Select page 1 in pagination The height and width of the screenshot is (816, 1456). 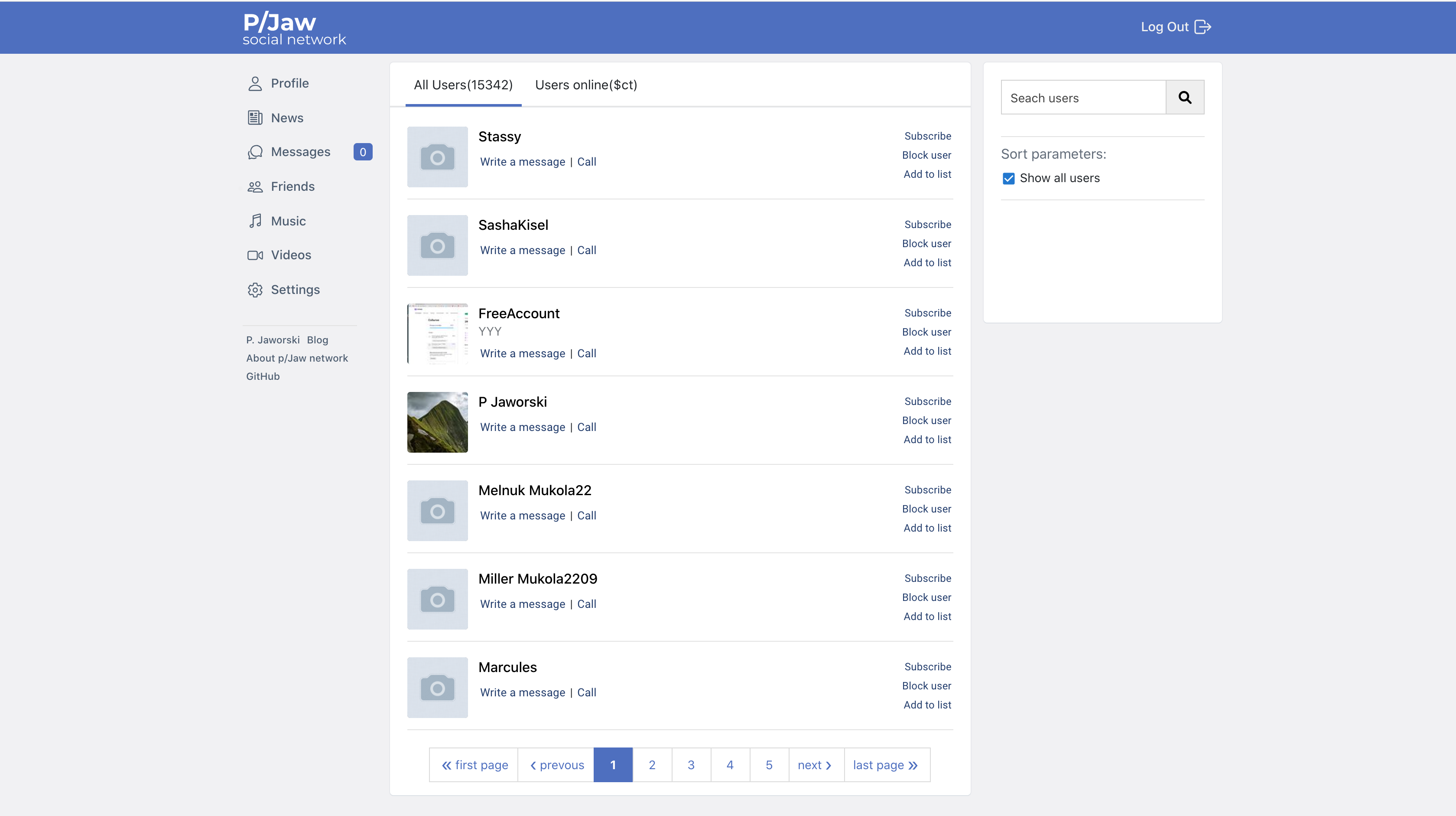613,764
